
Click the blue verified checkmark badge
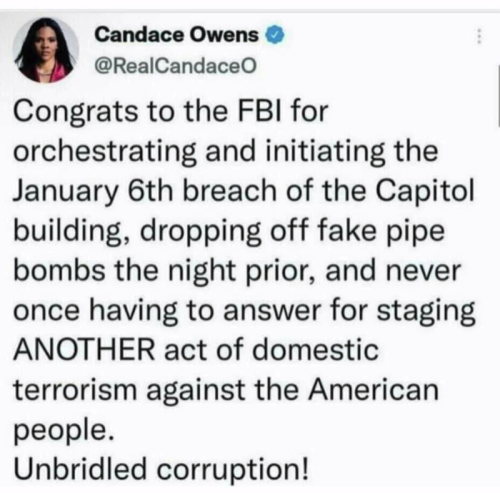point(275,35)
